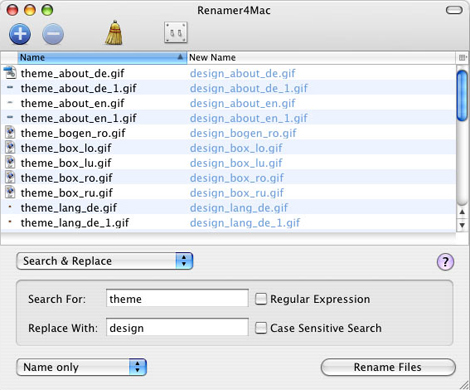Click the broom Clear list icon

coord(114,33)
